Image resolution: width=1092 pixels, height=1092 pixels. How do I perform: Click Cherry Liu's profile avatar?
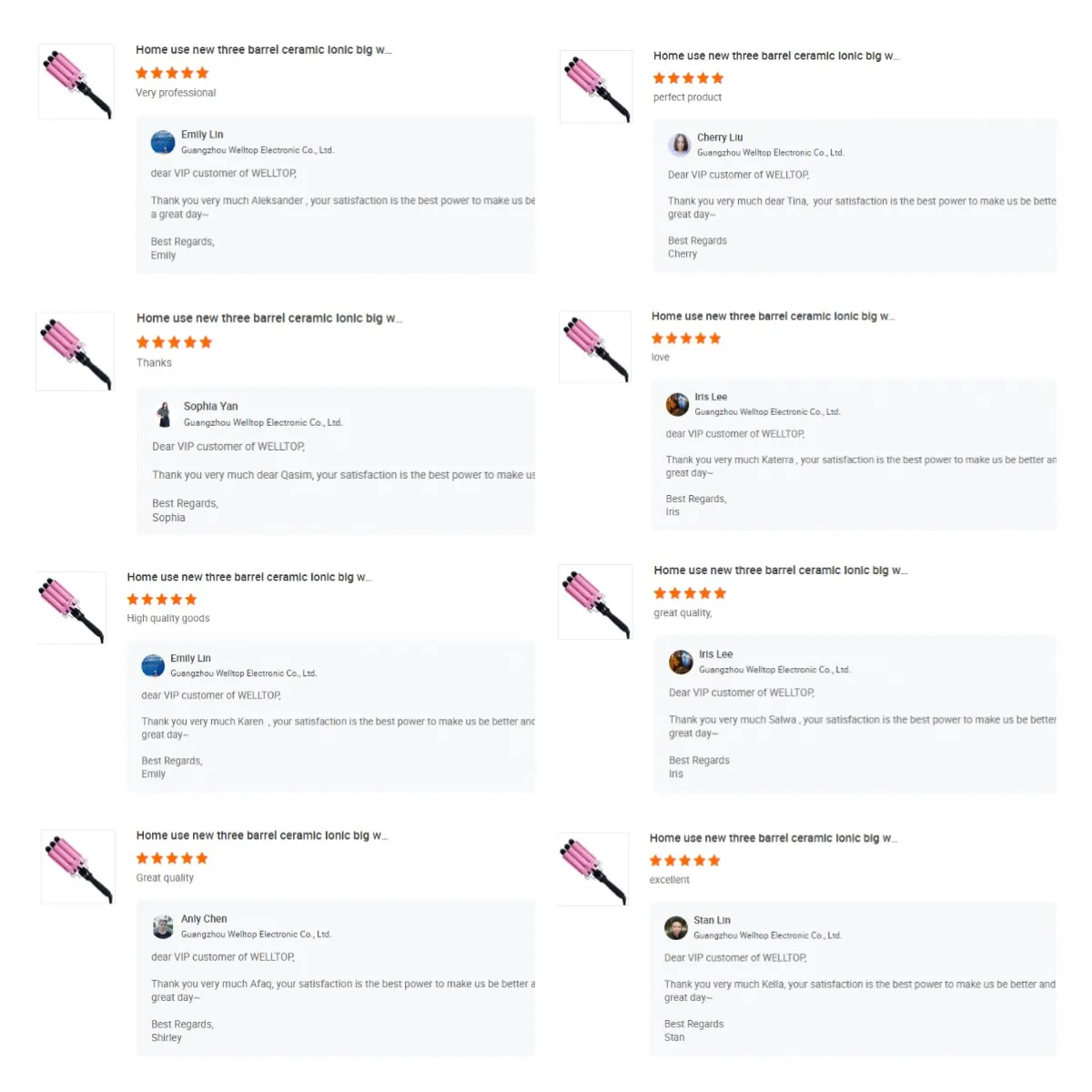[680, 145]
